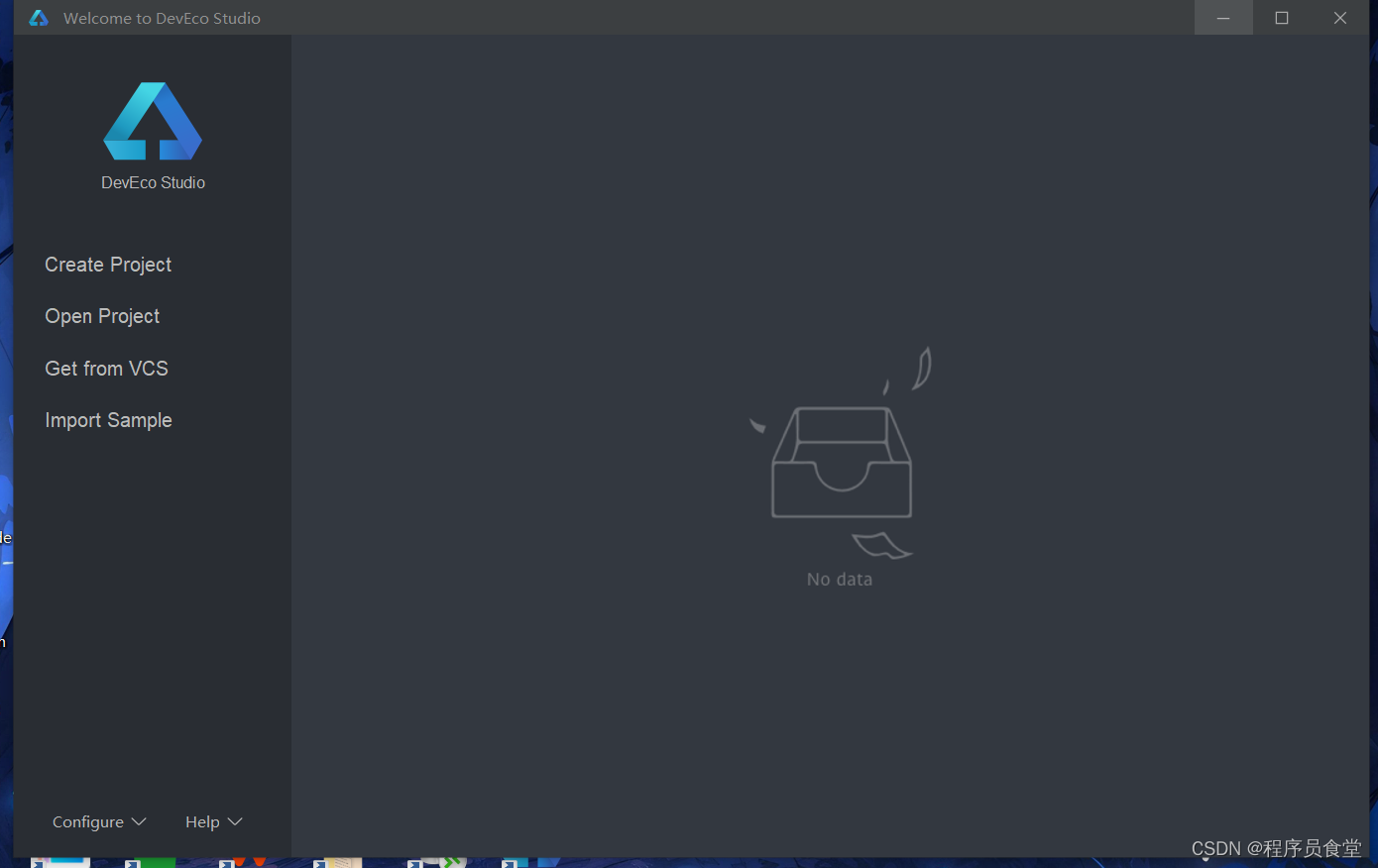The height and width of the screenshot is (868, 1378).
Task: Click the "No data" text
Action: point(840,580)
